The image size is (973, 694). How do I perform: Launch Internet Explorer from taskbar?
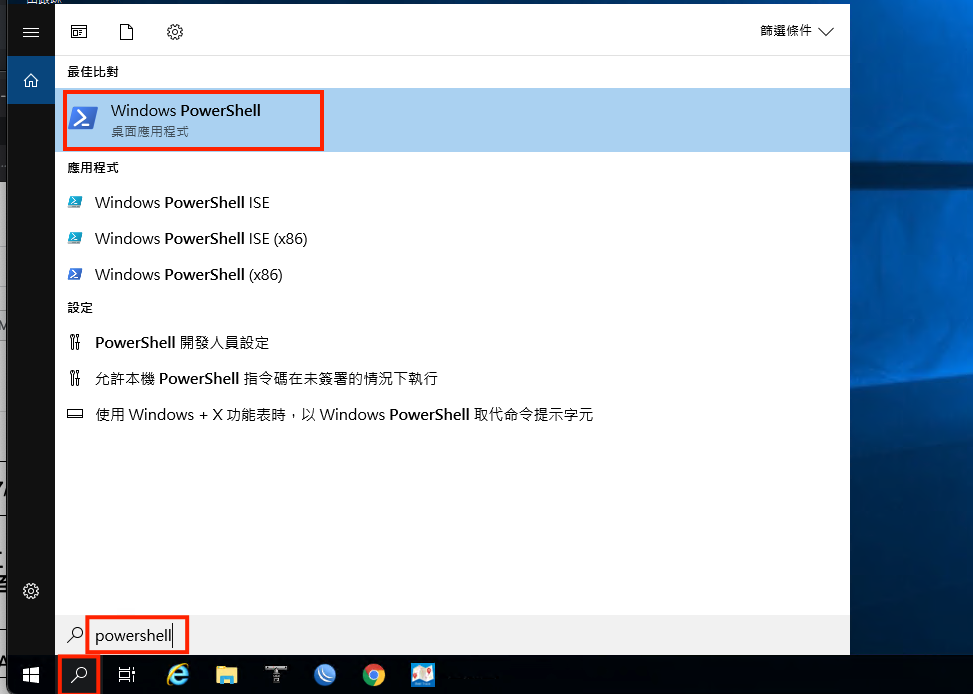(178, 675)
